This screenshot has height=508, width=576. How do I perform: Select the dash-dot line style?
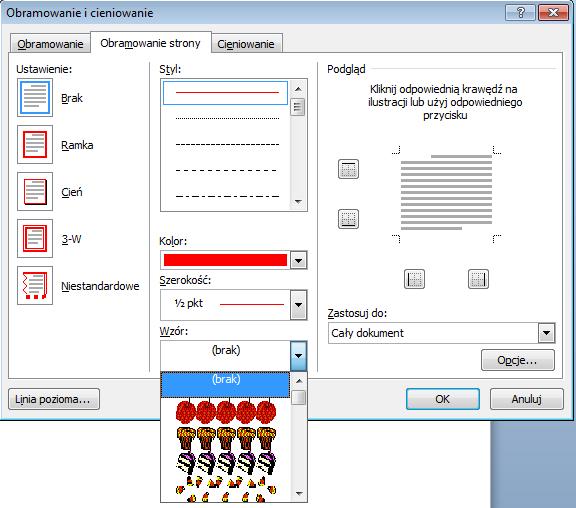[x=227, y=197]
